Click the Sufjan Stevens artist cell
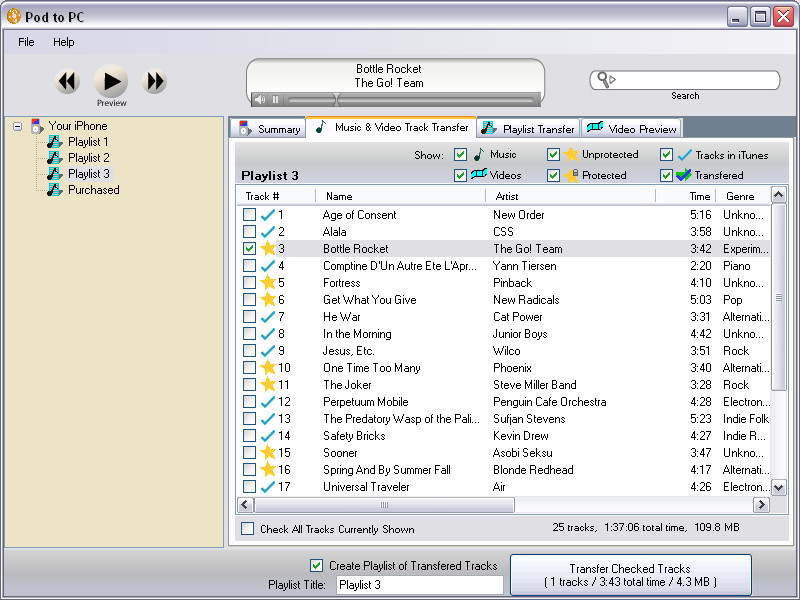This screenshot has width=800, height=600. point(529,419)
